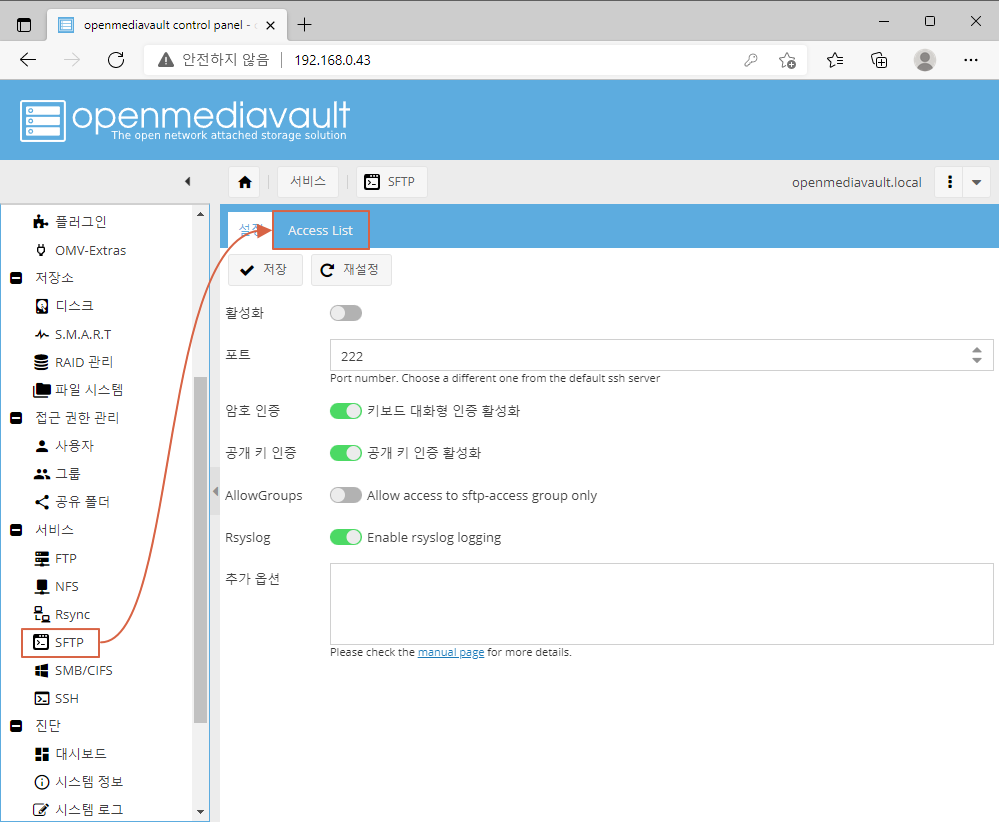999x822 pixels.
Task: Toggle Rsyslog logging switch
Action: [x=346, y=537]
